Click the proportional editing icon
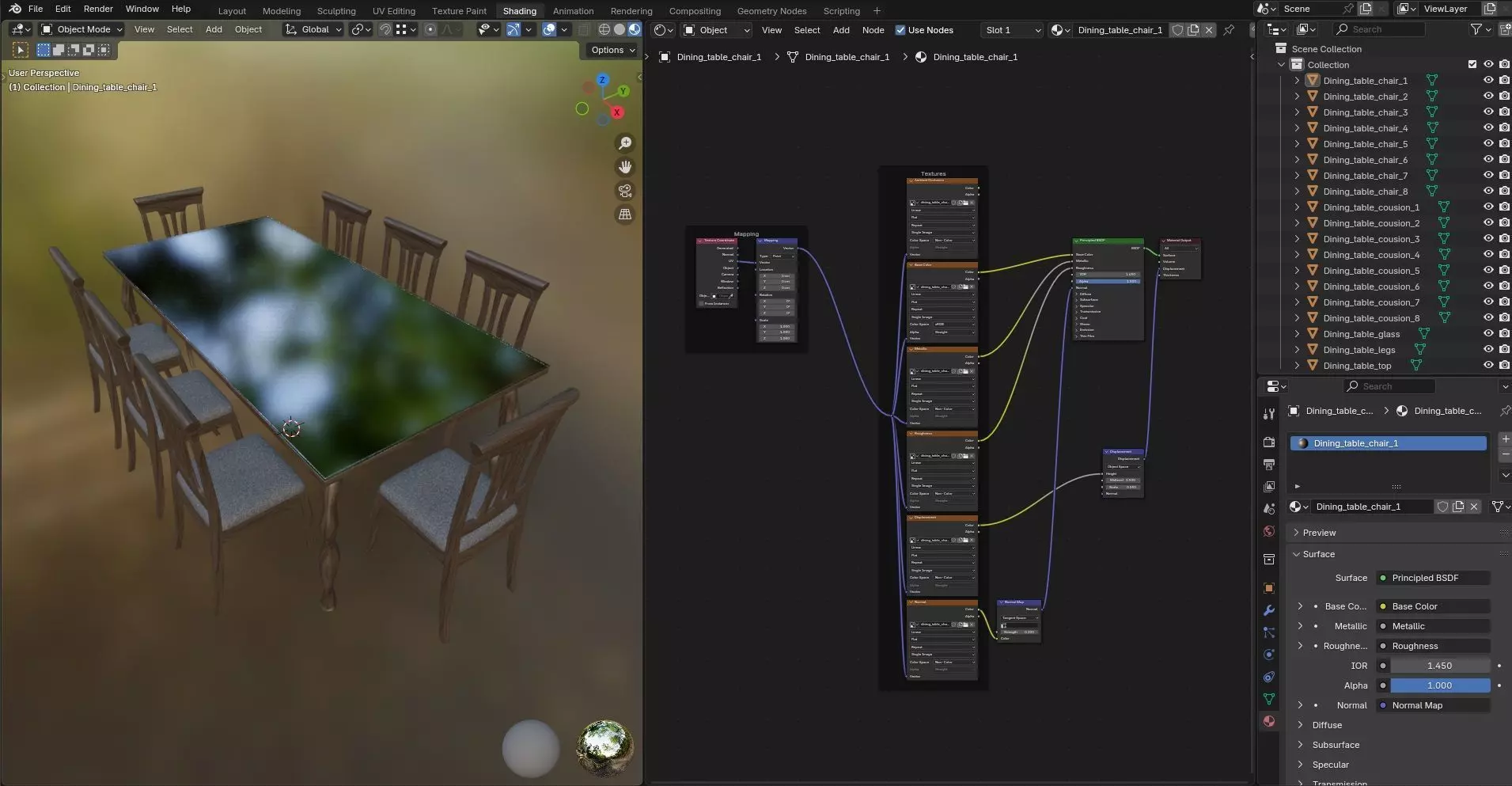Image resolution: width=1512 pixels, height=786 pixels. [x=430, y=30]
